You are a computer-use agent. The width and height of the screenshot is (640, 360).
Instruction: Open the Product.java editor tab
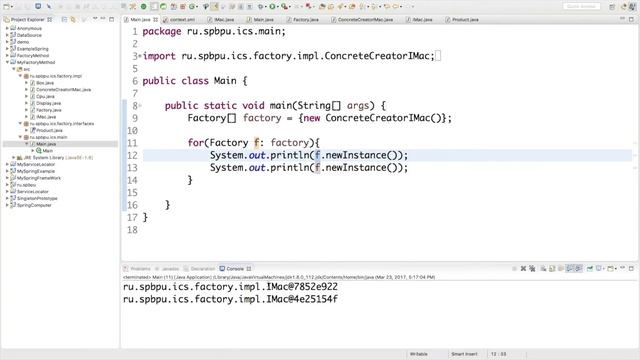tap(462, 20)
